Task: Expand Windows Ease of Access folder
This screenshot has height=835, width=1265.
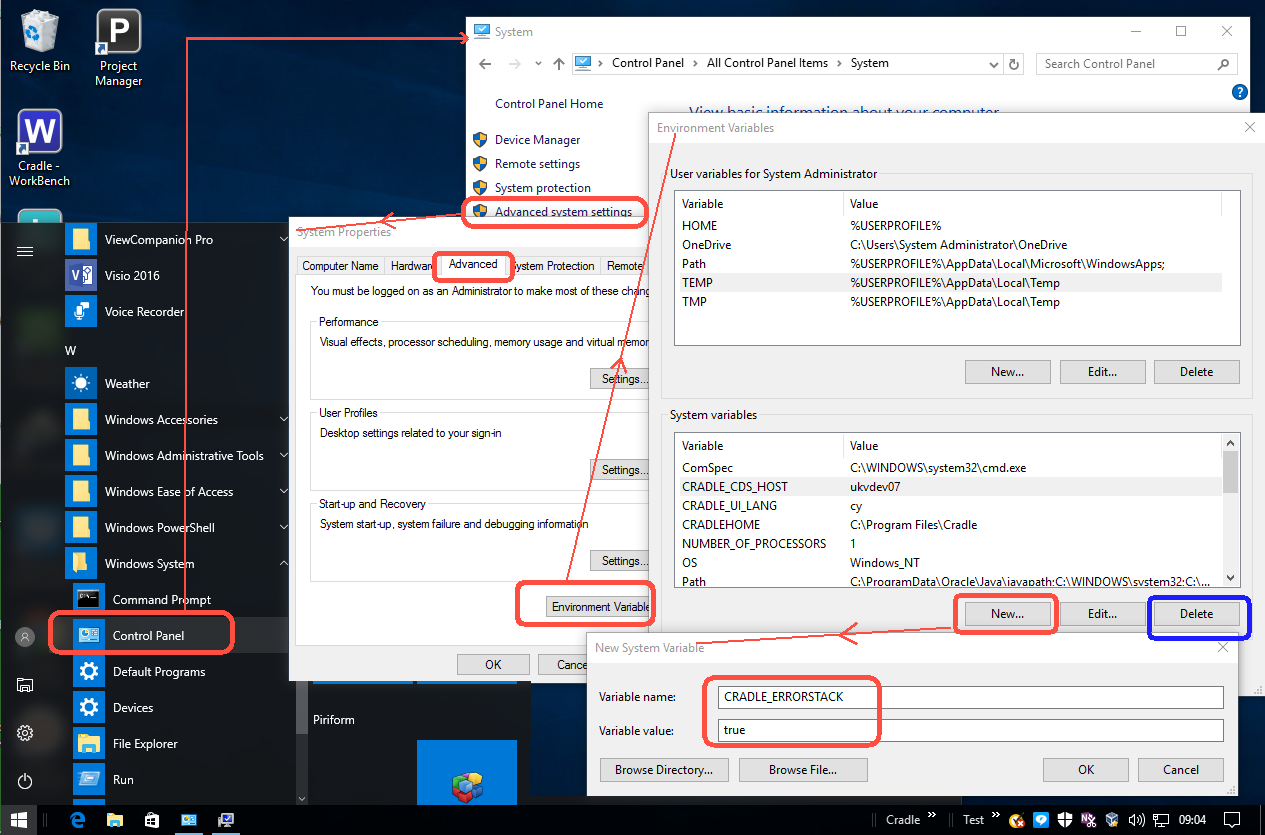Action: (284, 492)
